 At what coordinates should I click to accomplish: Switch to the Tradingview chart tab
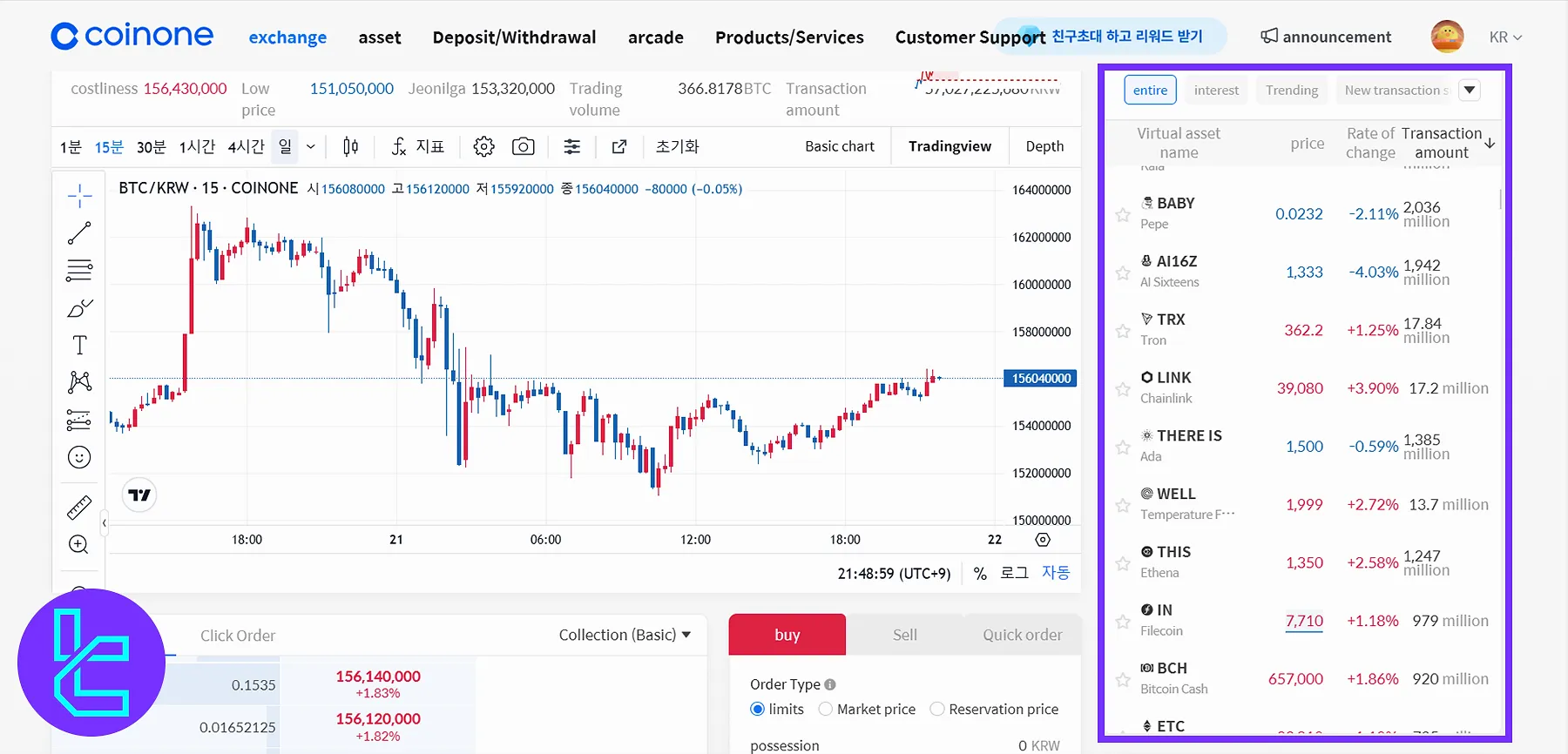tap(950, 146)
